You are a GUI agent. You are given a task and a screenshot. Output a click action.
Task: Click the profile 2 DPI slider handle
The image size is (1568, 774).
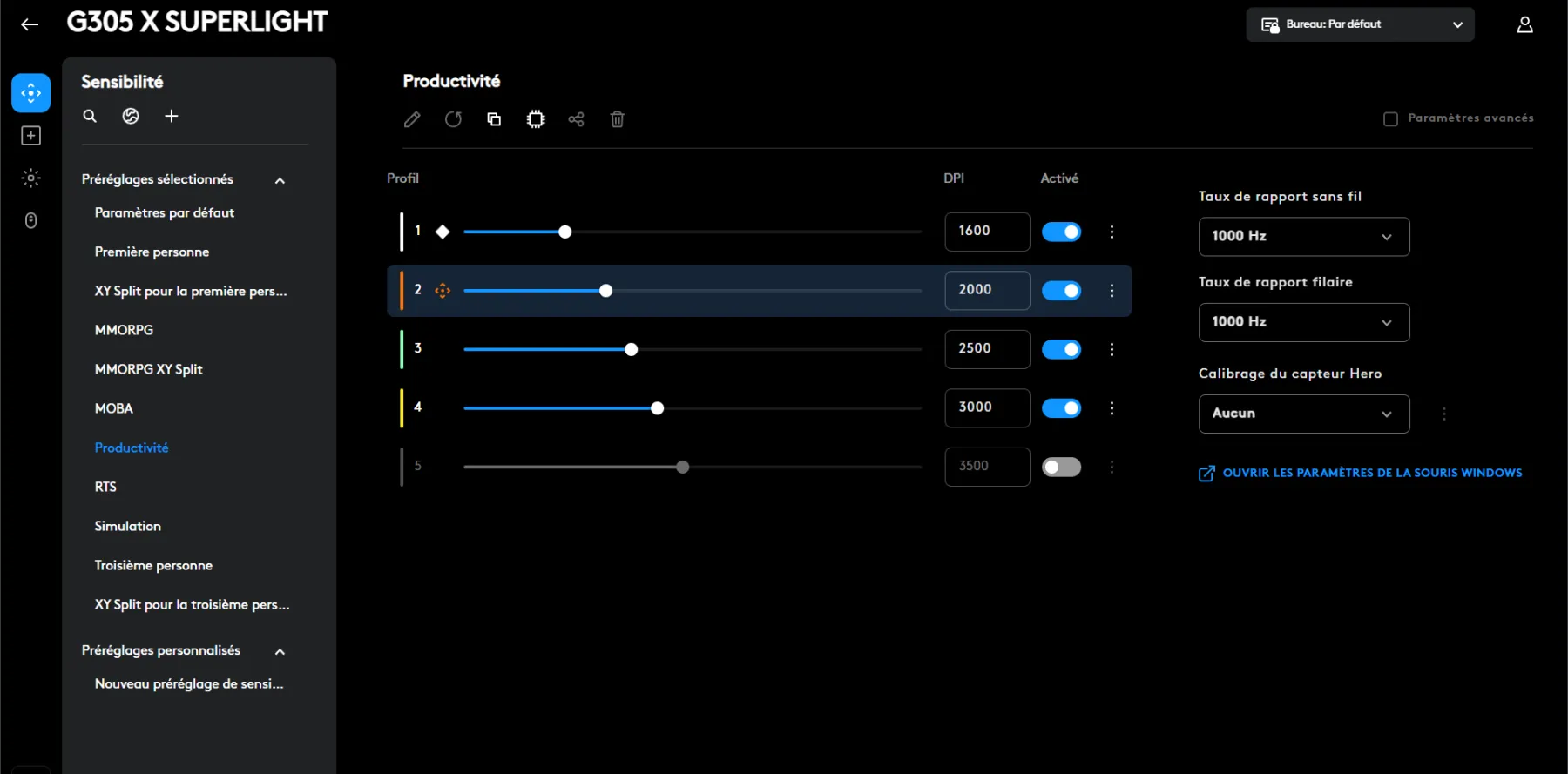605,291
